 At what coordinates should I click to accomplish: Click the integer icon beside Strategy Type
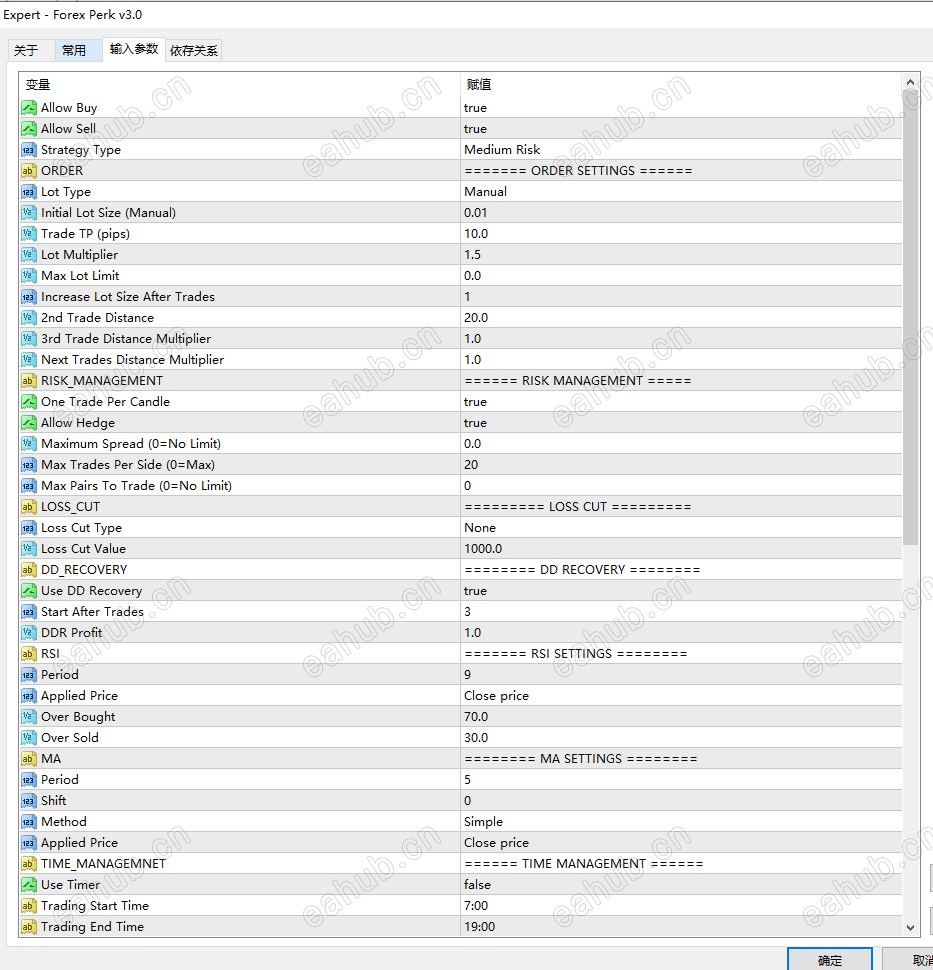28,150
